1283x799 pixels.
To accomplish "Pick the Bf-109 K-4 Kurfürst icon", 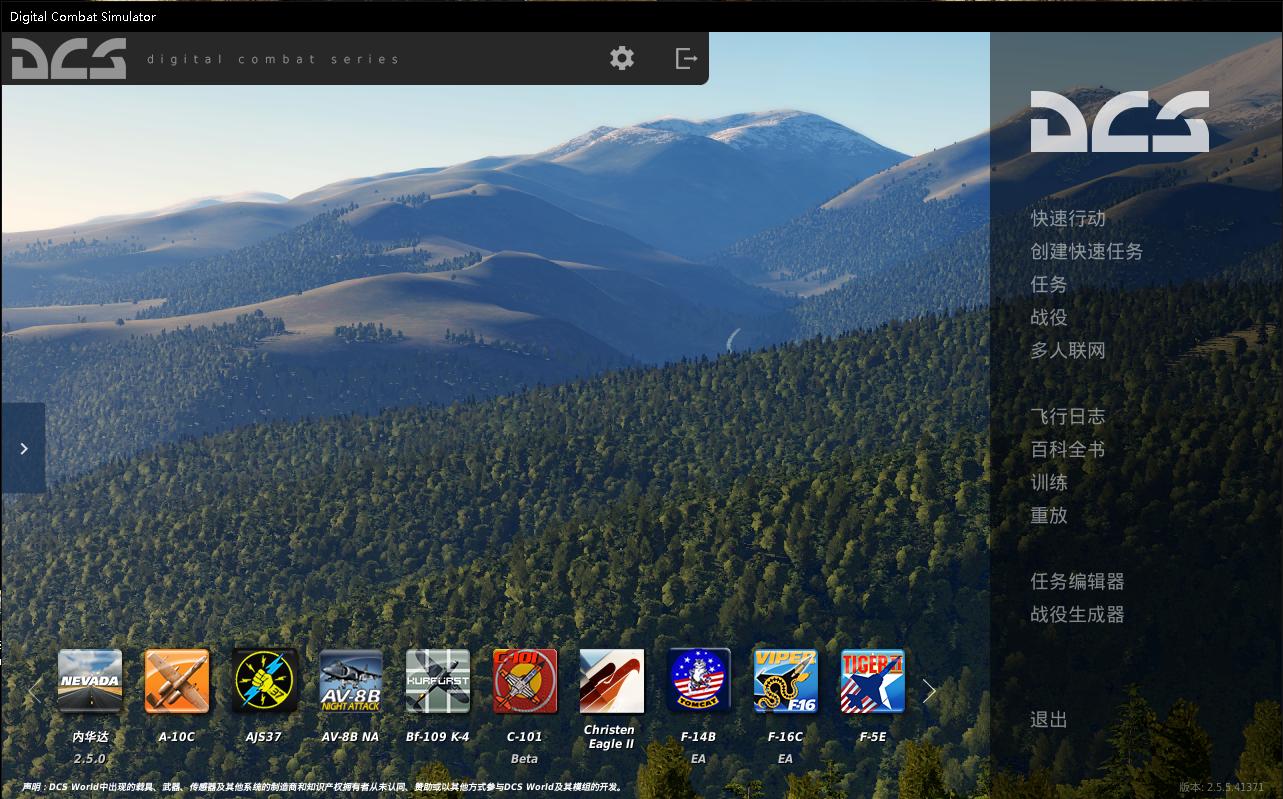I will pos(438,681).
